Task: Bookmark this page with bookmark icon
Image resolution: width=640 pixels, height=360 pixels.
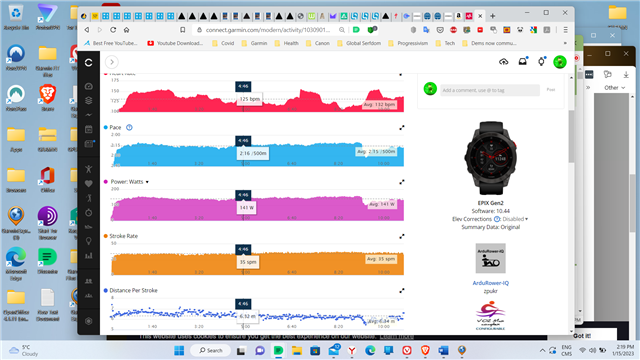Action: 183,30
